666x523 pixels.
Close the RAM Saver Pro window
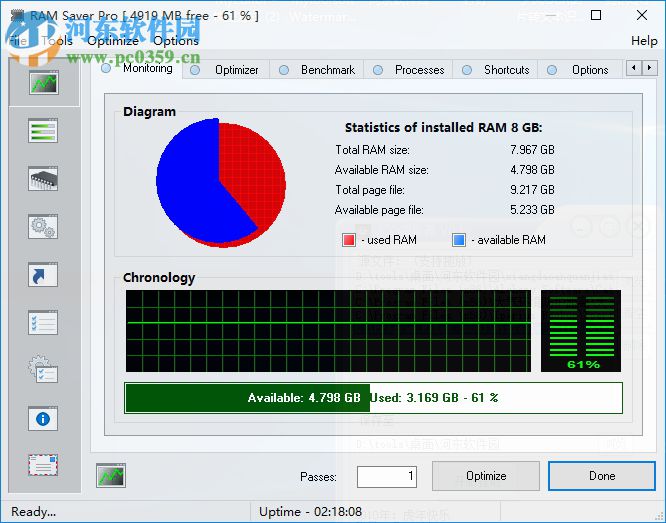tap(642, 15)
